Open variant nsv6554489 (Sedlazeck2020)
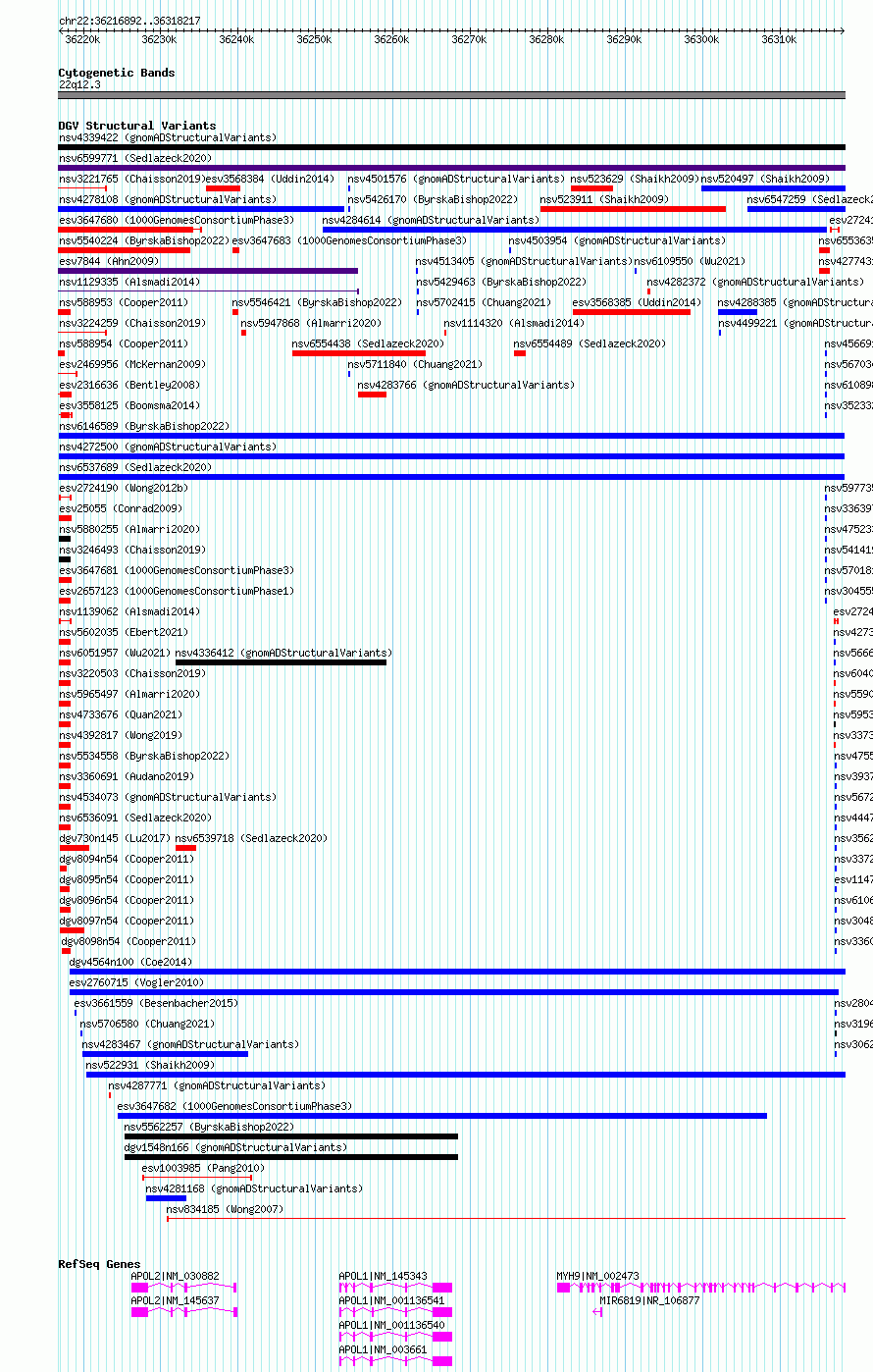 590,343
